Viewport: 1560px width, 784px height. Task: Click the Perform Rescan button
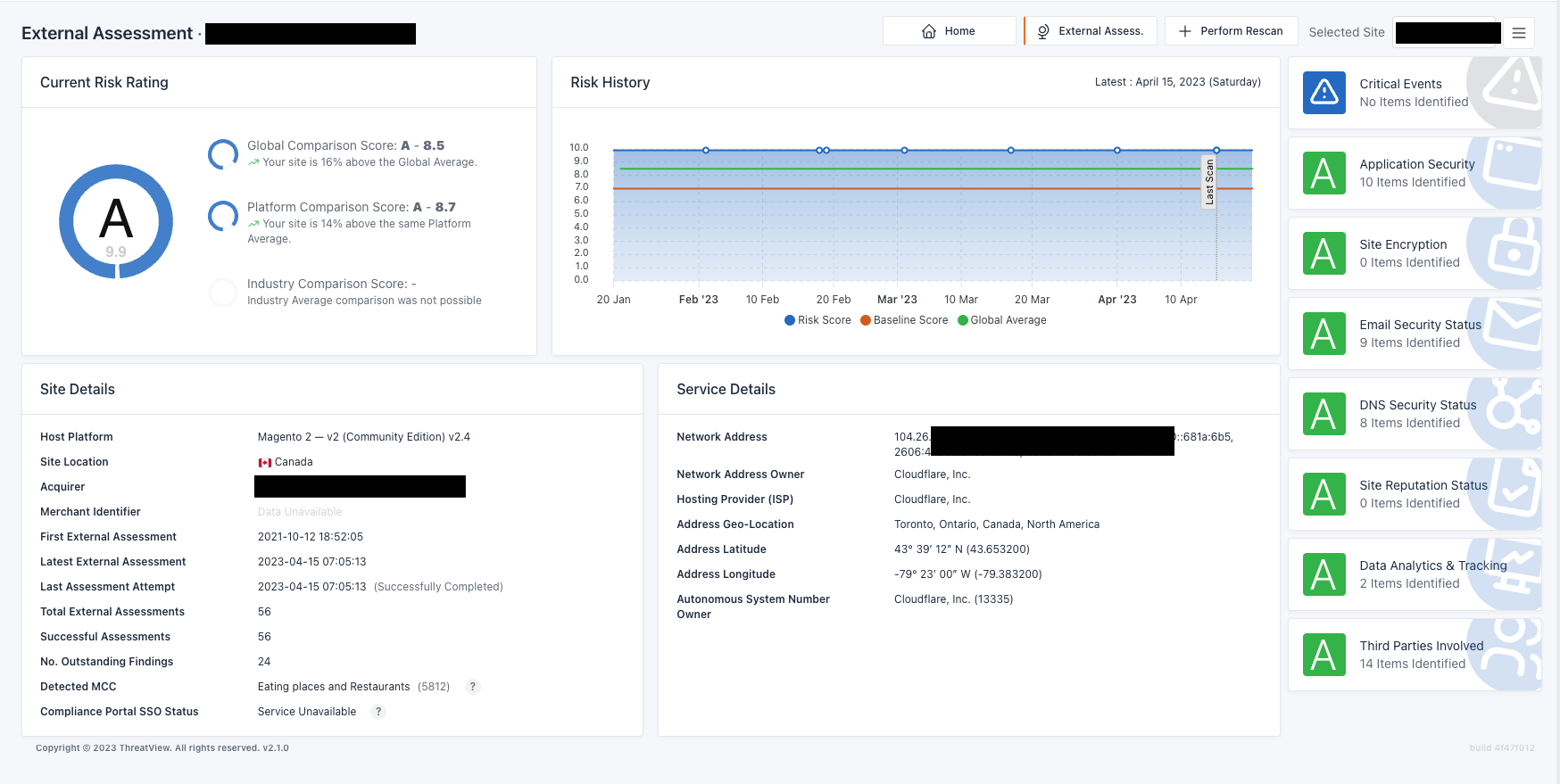point(1231,31)
